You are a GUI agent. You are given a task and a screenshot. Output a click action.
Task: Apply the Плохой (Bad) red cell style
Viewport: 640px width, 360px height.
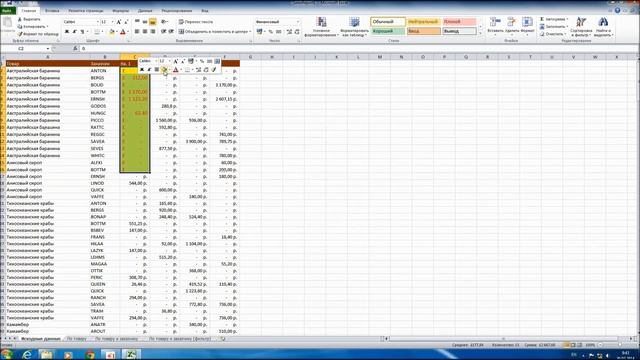[x=459, y=21]
